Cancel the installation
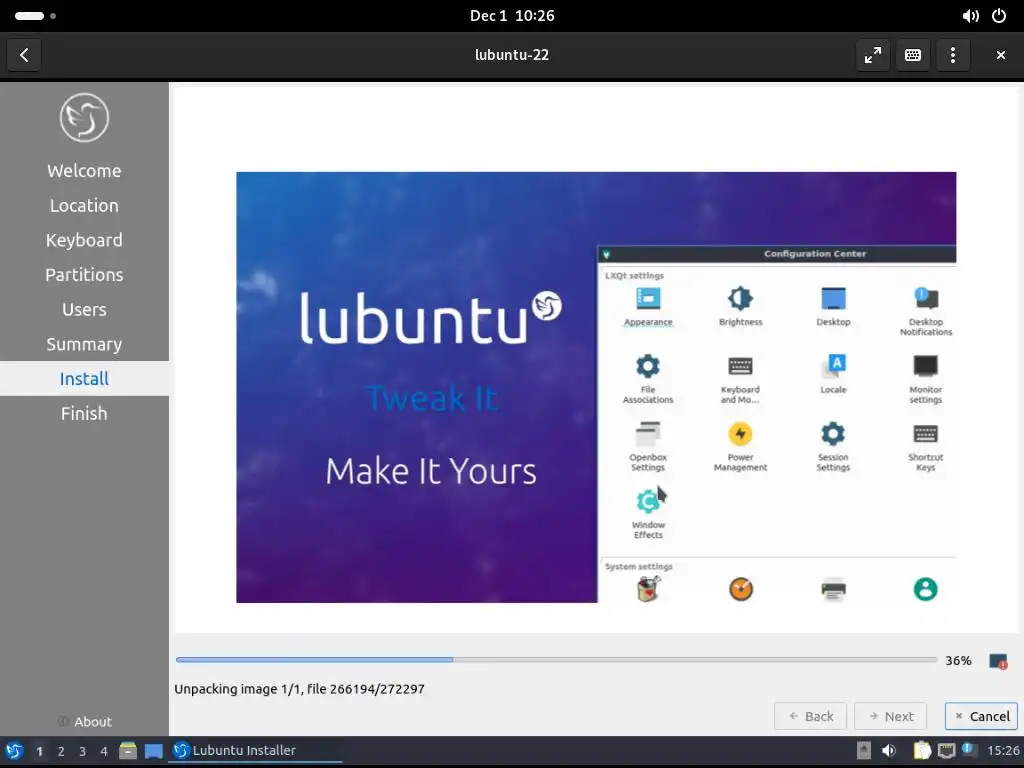Screen dimensions: 1024x768 tap(982, 716)
